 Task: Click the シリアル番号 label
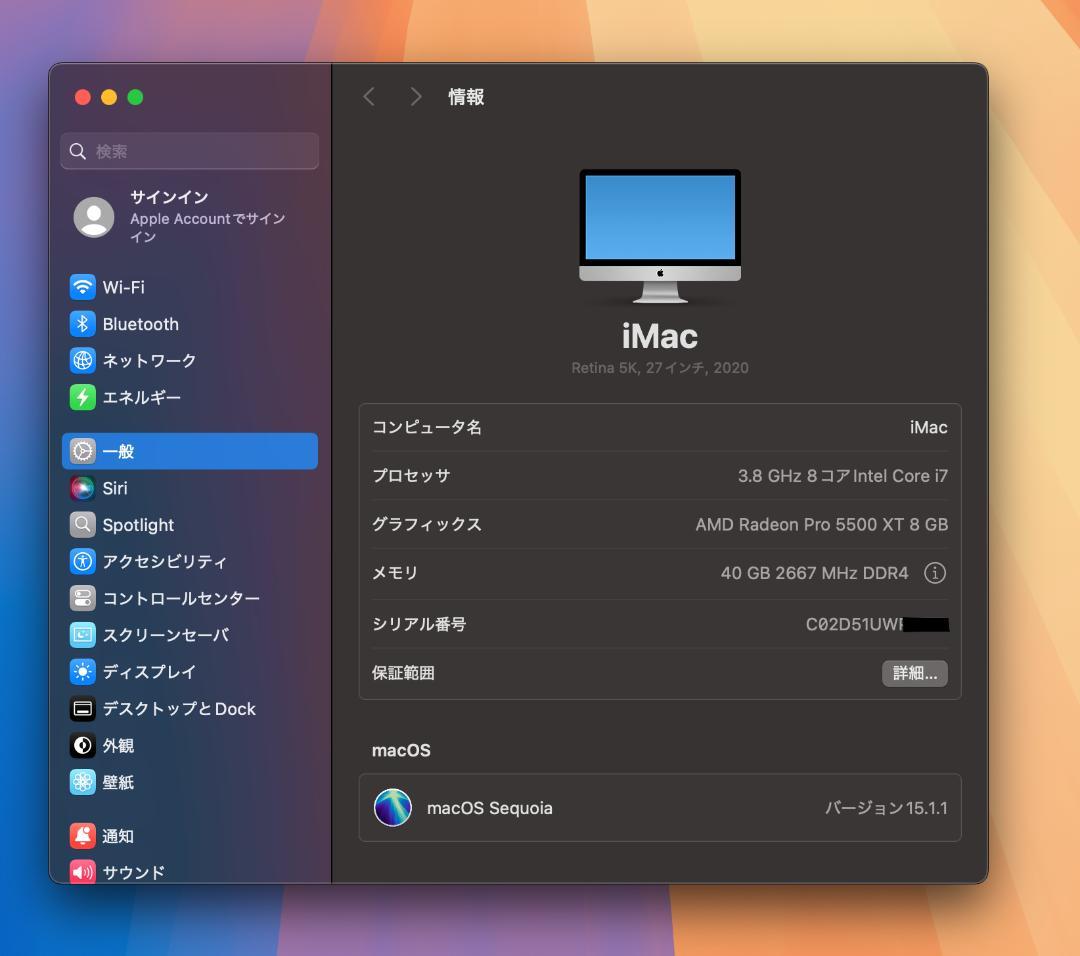point(419,625)
